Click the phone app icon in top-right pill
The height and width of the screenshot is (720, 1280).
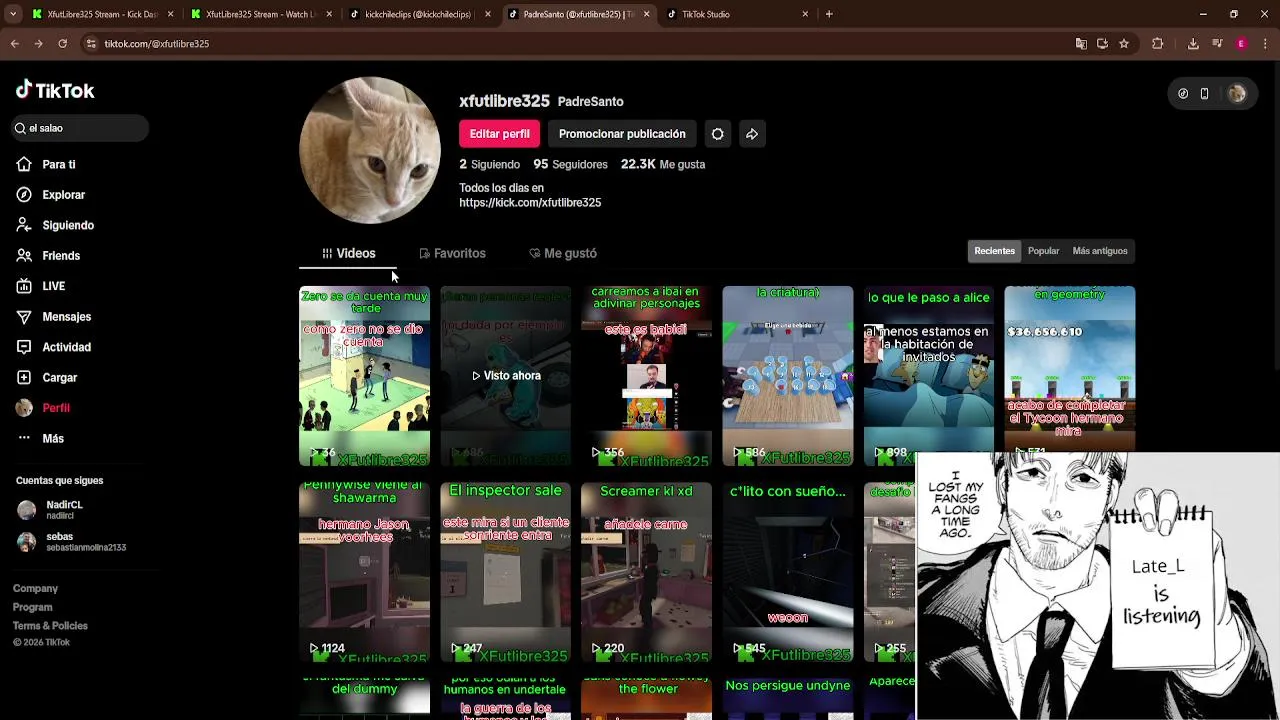1205,93
